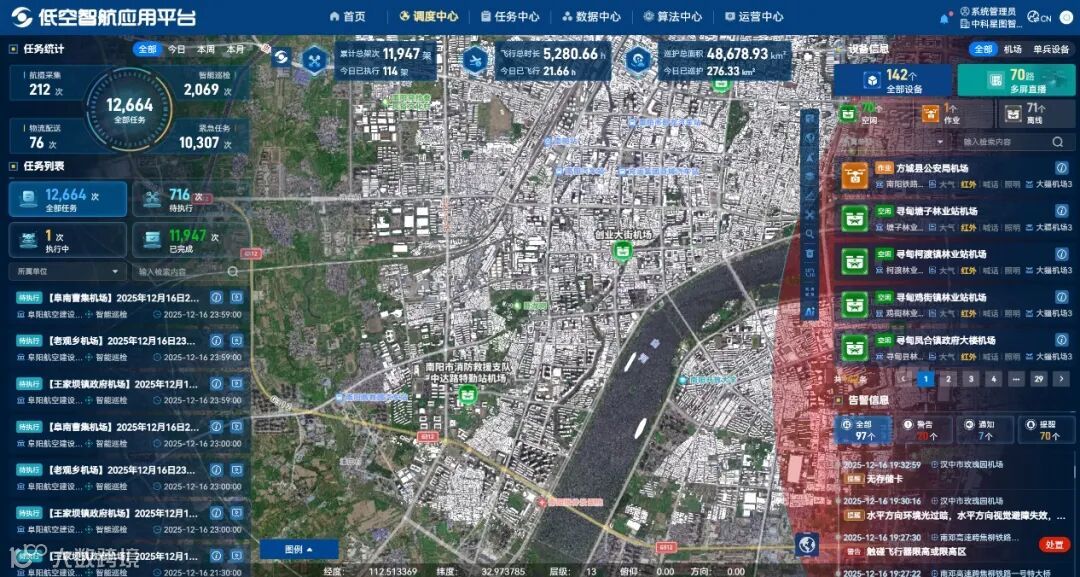Filter device info by 机场
The width and height of the screenshot is (1080, 577).
click(x=1012, y=49)
